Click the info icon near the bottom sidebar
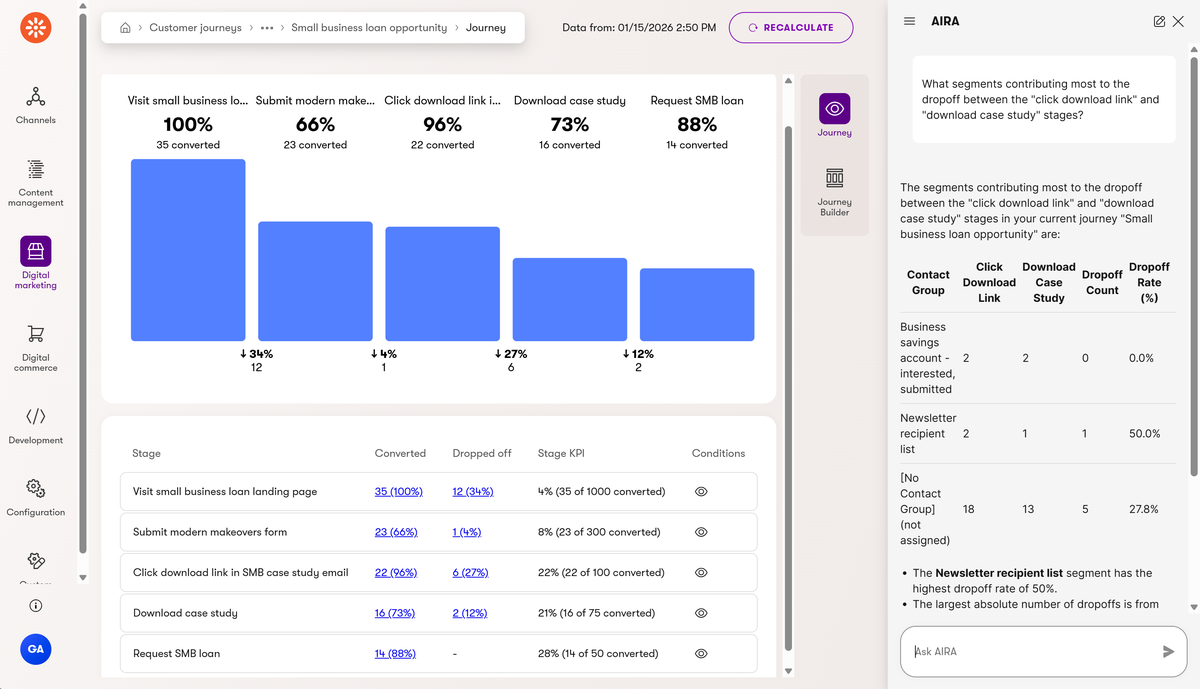1200x689 pixels. [35, 605]
